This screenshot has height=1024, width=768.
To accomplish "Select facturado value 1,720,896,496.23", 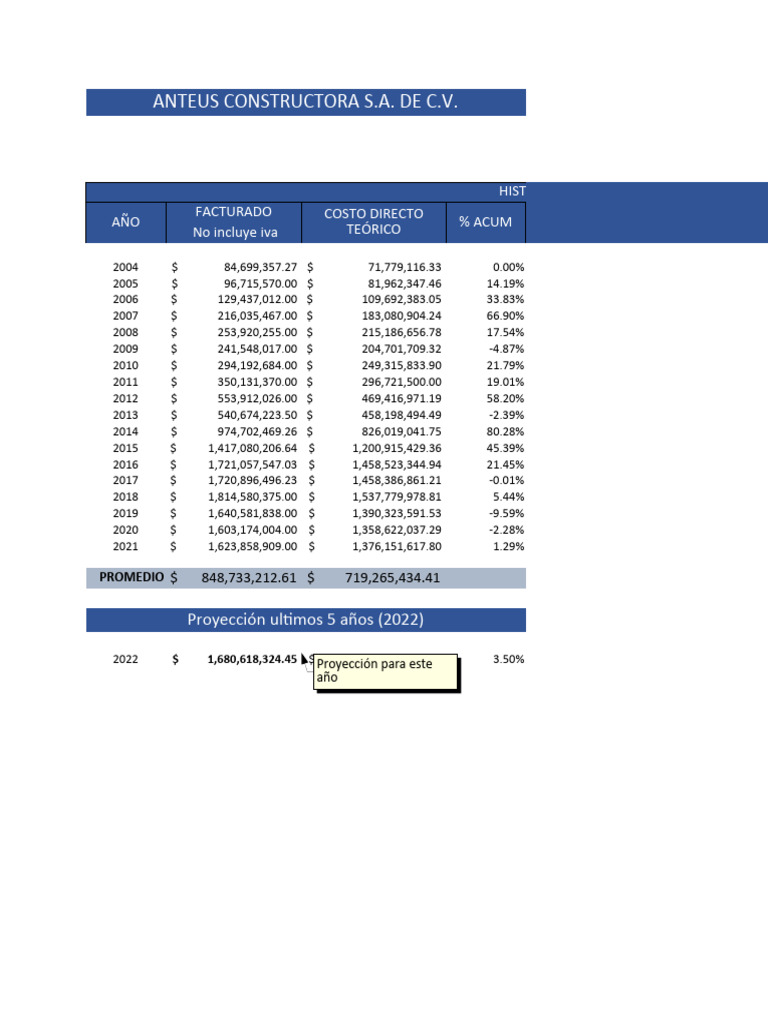I will coord(253,480).
